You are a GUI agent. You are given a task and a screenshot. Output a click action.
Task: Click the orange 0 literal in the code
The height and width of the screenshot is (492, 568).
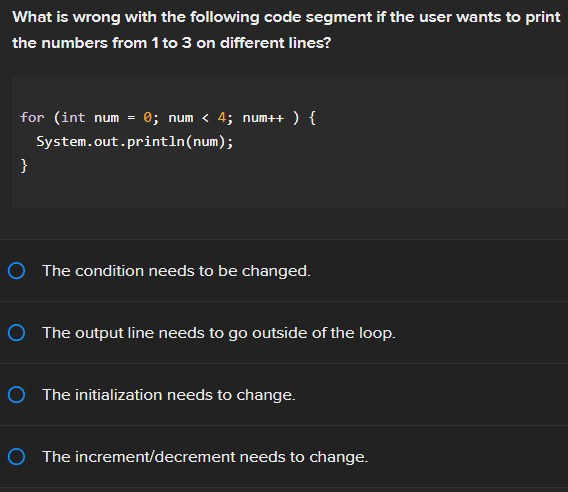point(147,117)
